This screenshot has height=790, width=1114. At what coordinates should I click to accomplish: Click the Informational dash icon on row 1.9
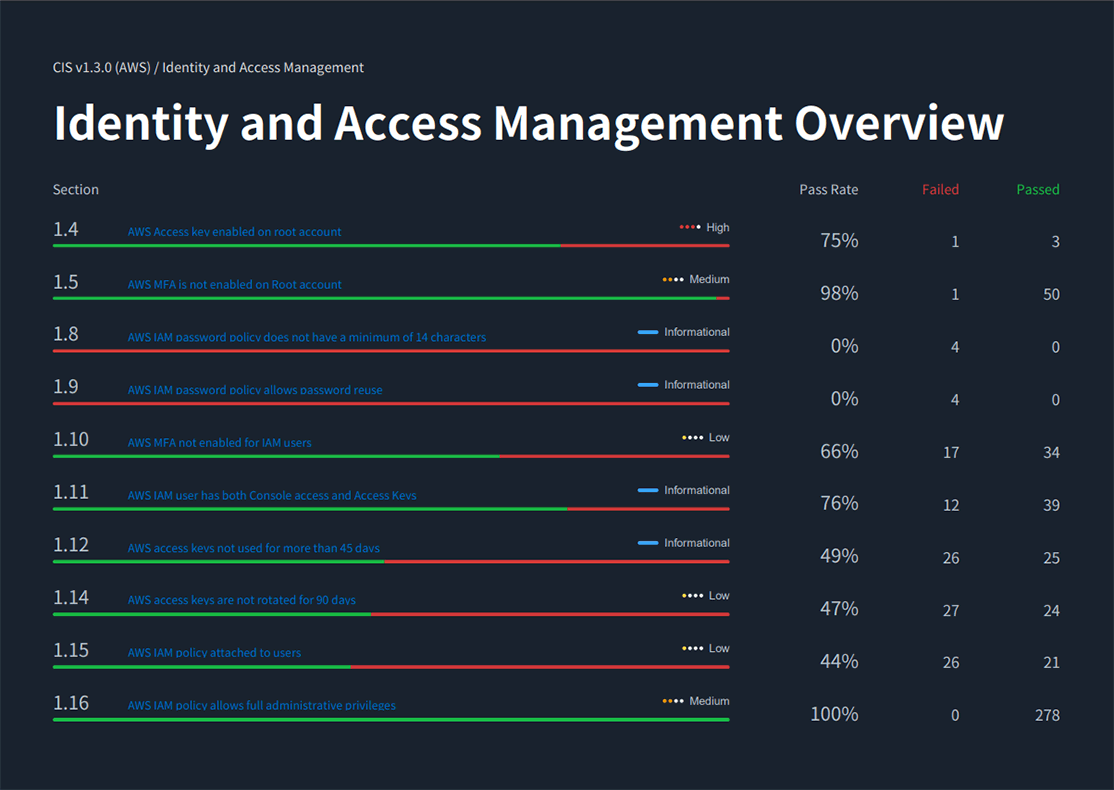coord(648,385)
